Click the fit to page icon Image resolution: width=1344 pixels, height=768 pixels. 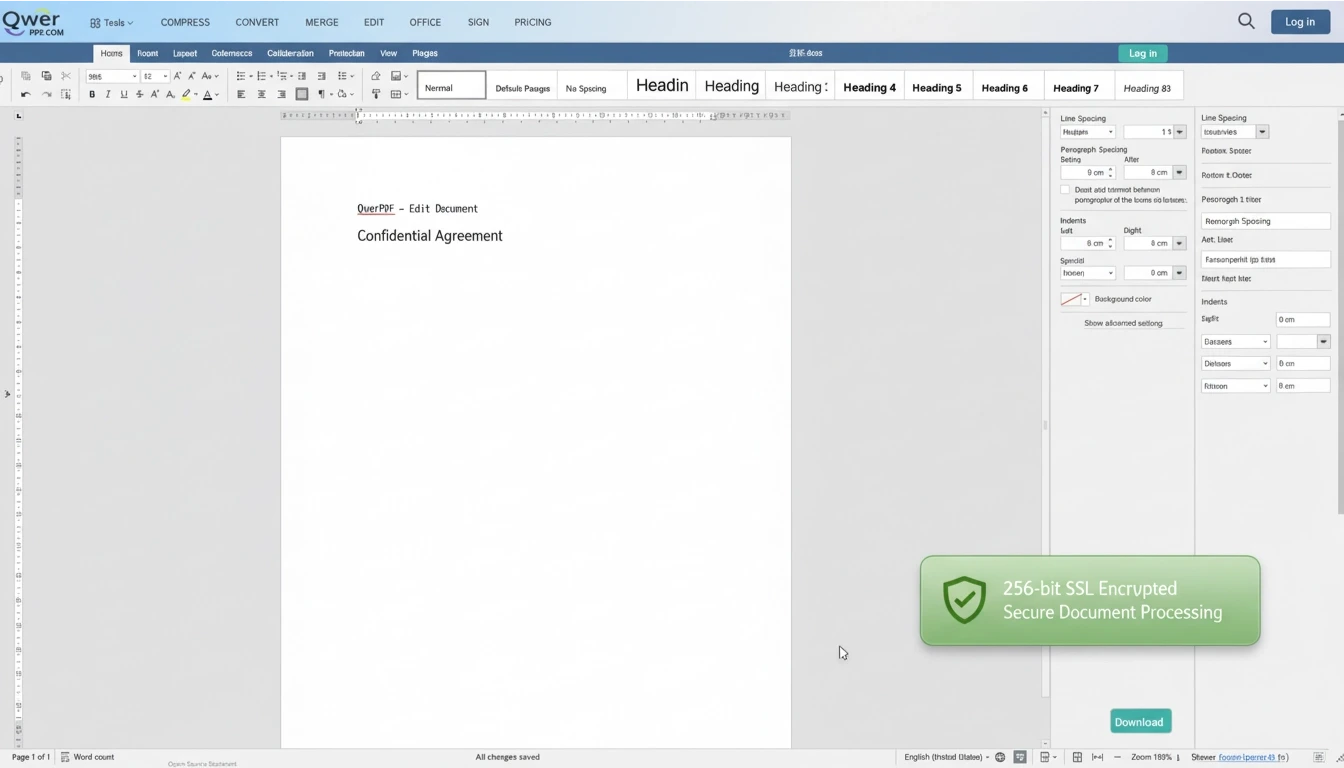pos(1077,757)
